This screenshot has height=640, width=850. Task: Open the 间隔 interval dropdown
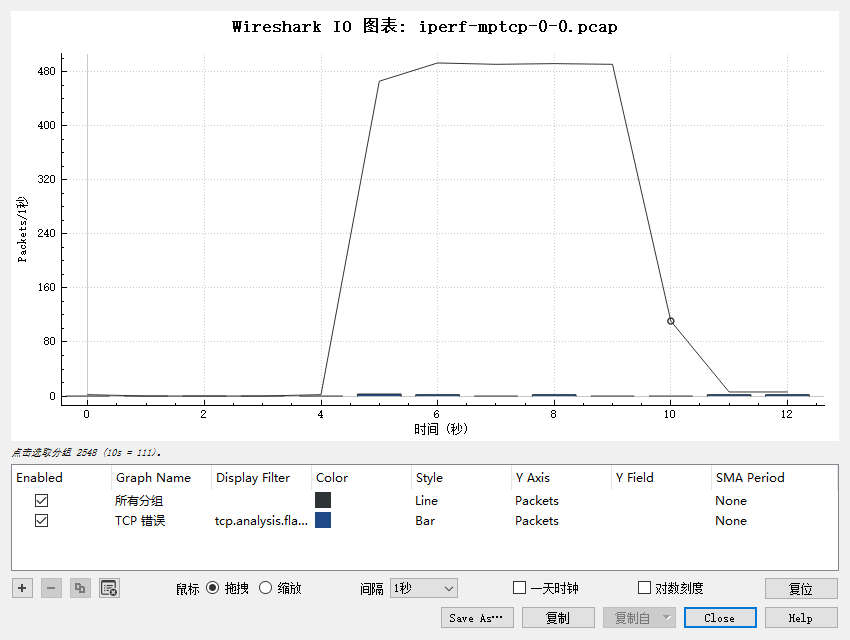click(x=424, y=588)
